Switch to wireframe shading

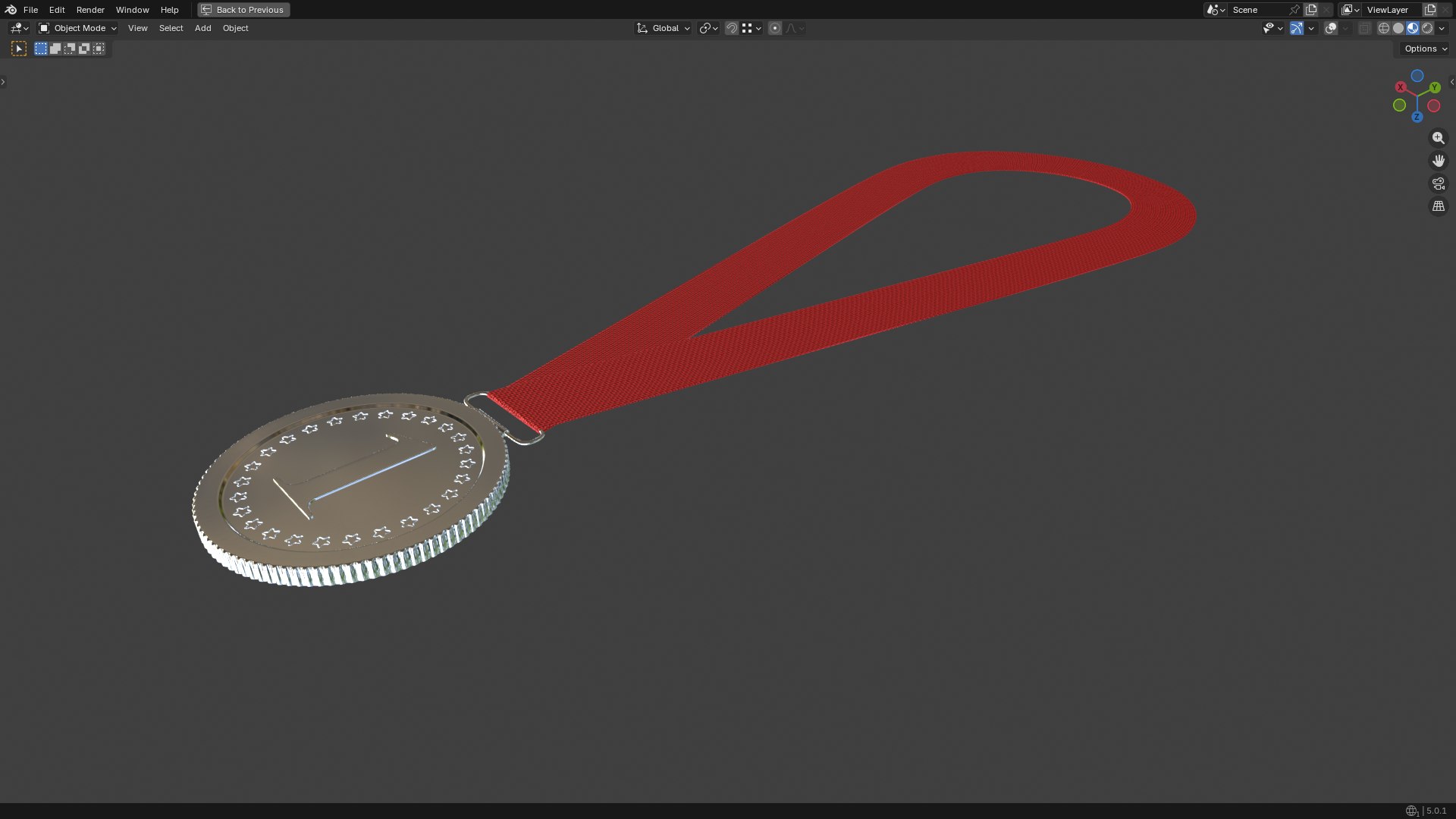point(1384,28)
